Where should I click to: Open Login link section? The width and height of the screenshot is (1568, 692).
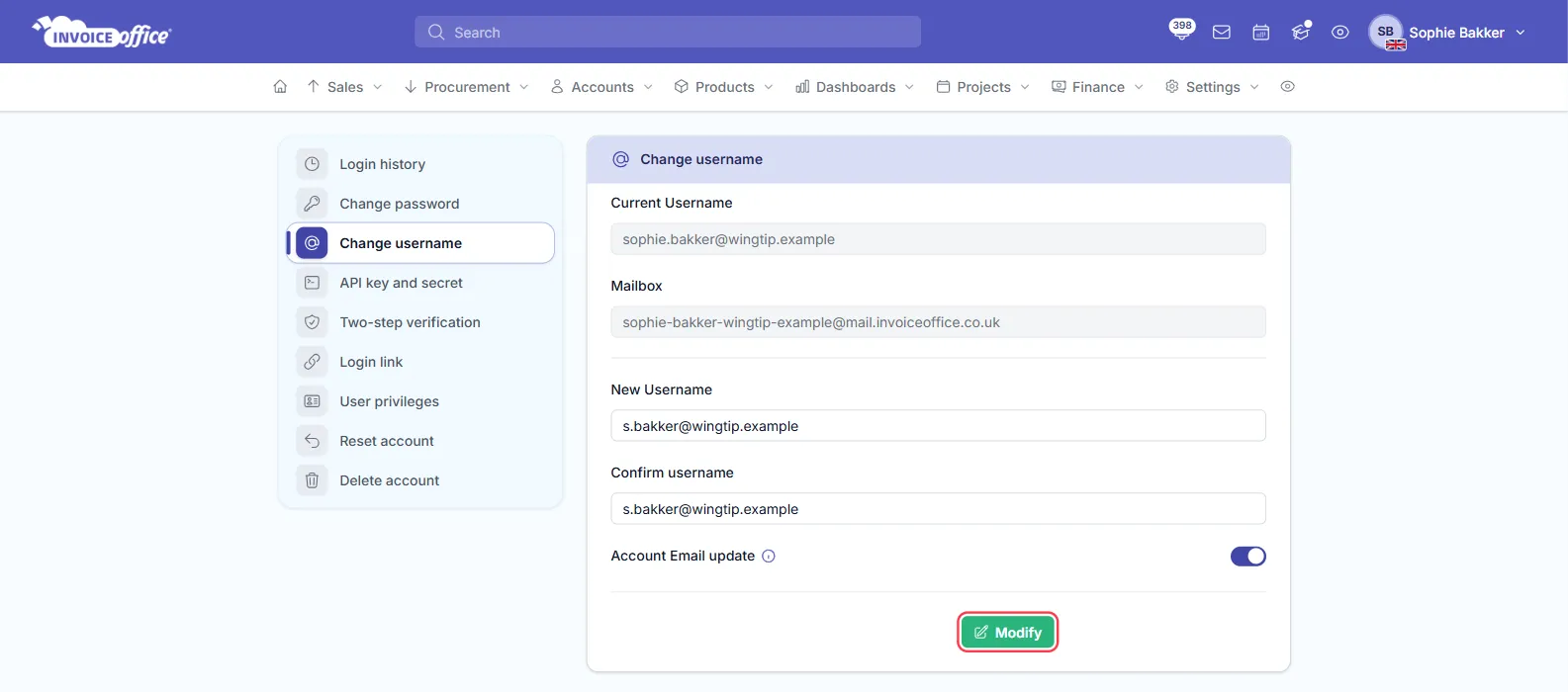(420, 362)
